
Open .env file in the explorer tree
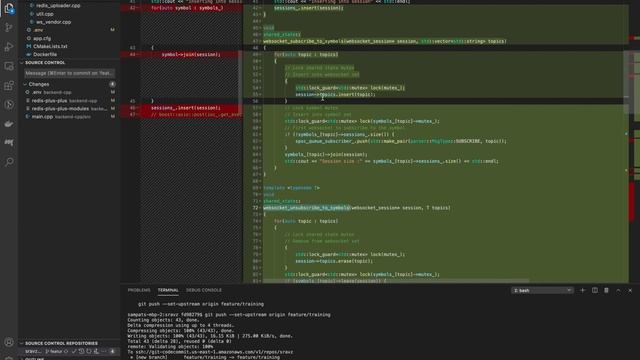coord(38,30)
